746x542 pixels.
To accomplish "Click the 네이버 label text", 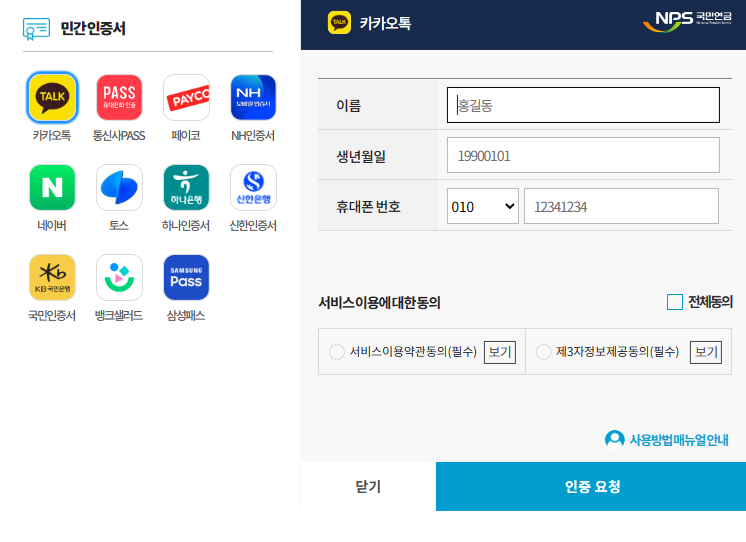I will coord(52,226).
